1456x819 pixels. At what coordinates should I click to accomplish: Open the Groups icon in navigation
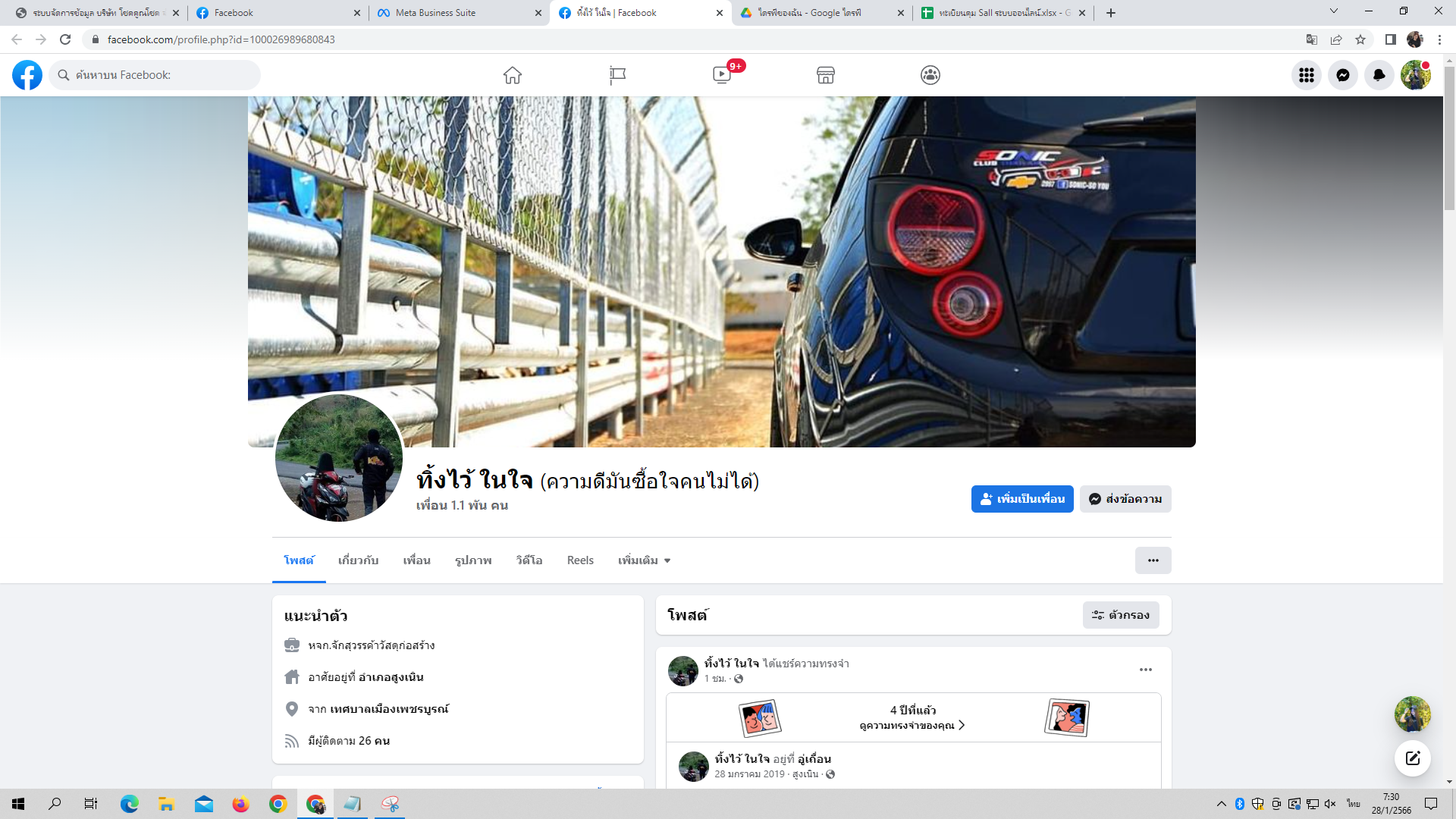pos(930,75)
